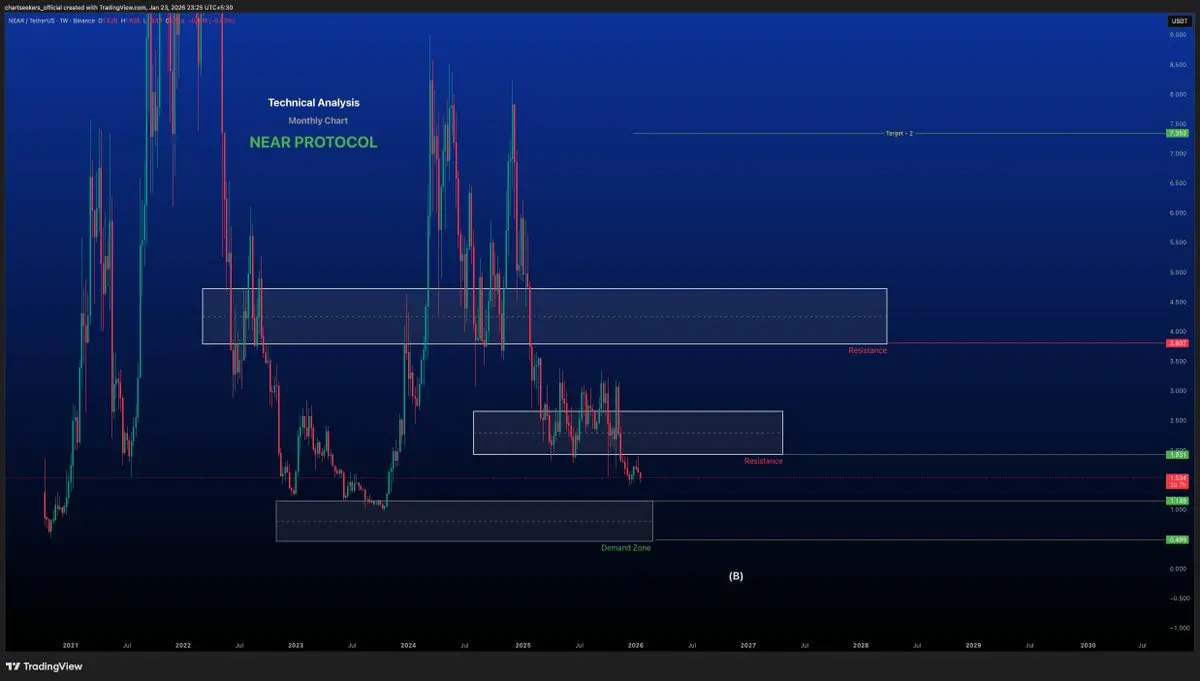The image size is (1200, 681).
Task: Select the (B) wave label
Action: 736,576
